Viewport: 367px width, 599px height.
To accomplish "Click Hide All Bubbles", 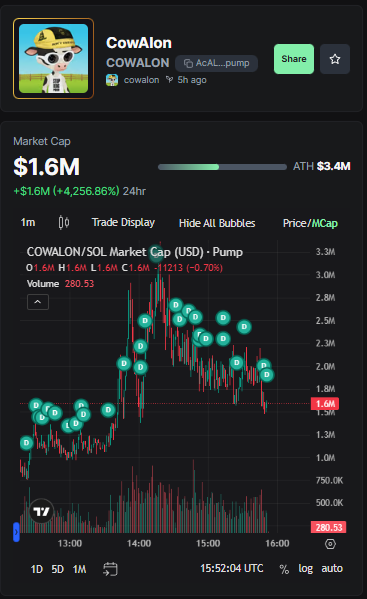I will (x=217, y=223).
